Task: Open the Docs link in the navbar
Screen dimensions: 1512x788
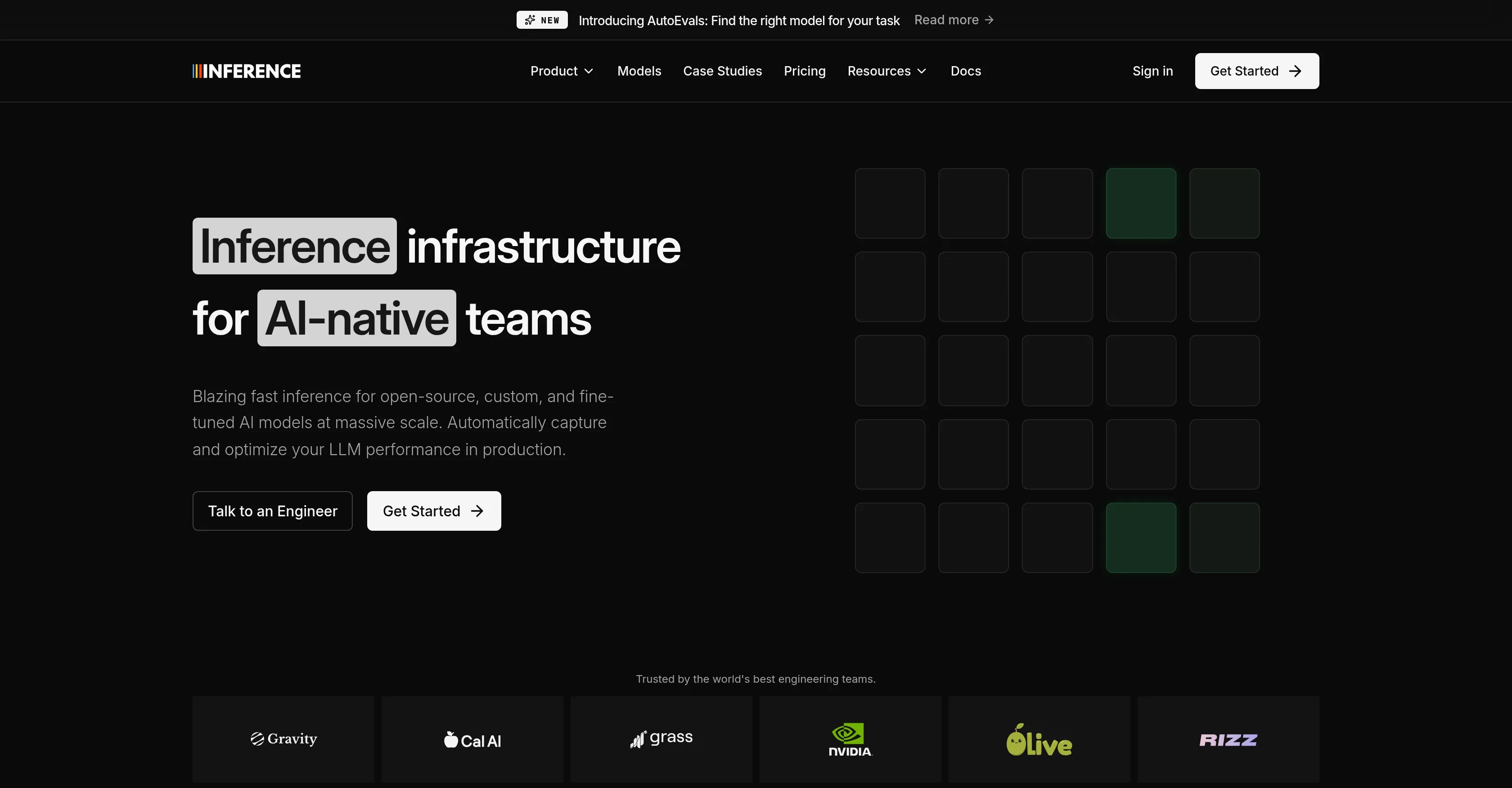Action: coord(966,71)
